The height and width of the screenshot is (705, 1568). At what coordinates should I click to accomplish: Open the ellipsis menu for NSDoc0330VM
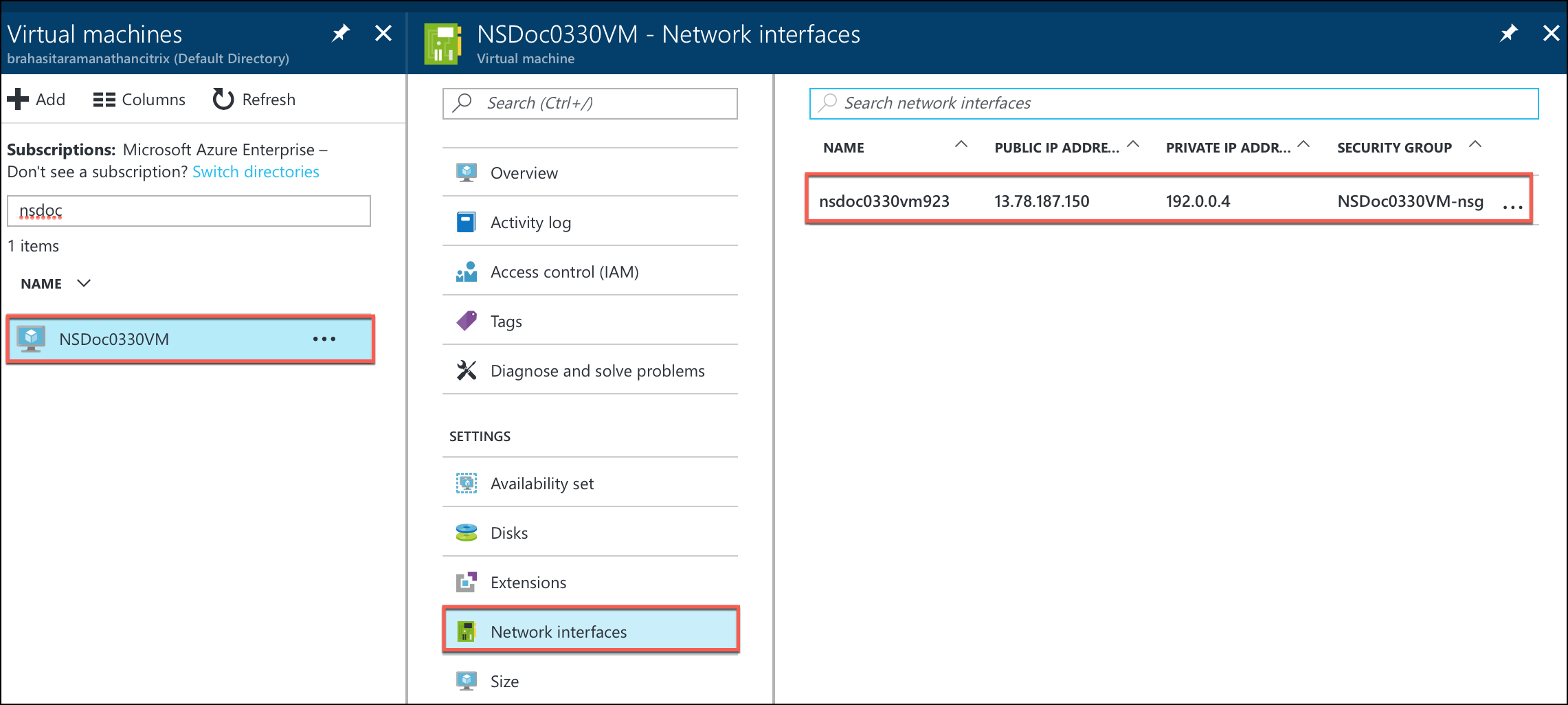pyautogui.click(x=324, y=339)
